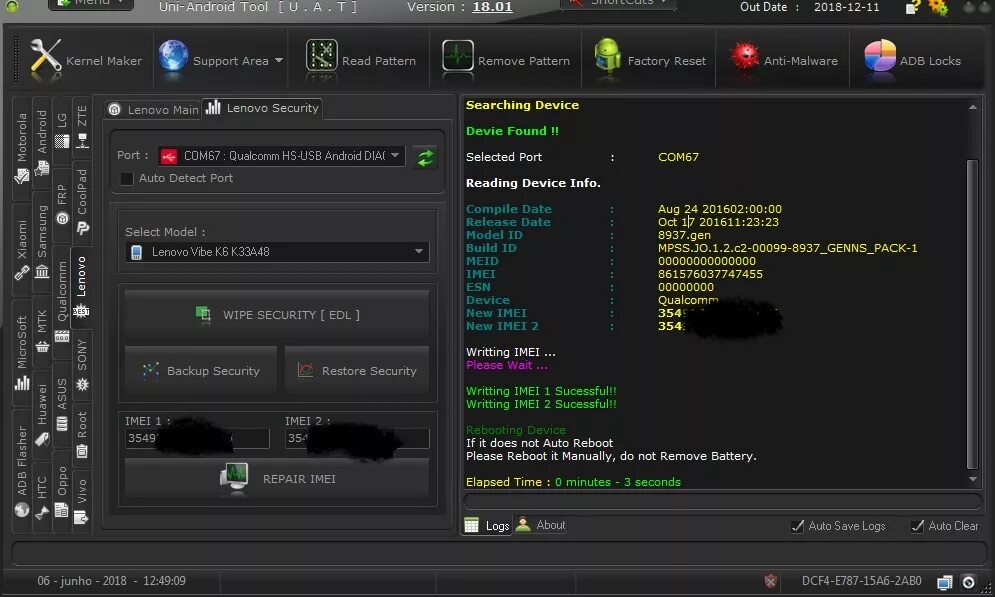Click the Restore Security button
Image resolution: width=995 pixels, height=597 pixels.
(357, 371)
